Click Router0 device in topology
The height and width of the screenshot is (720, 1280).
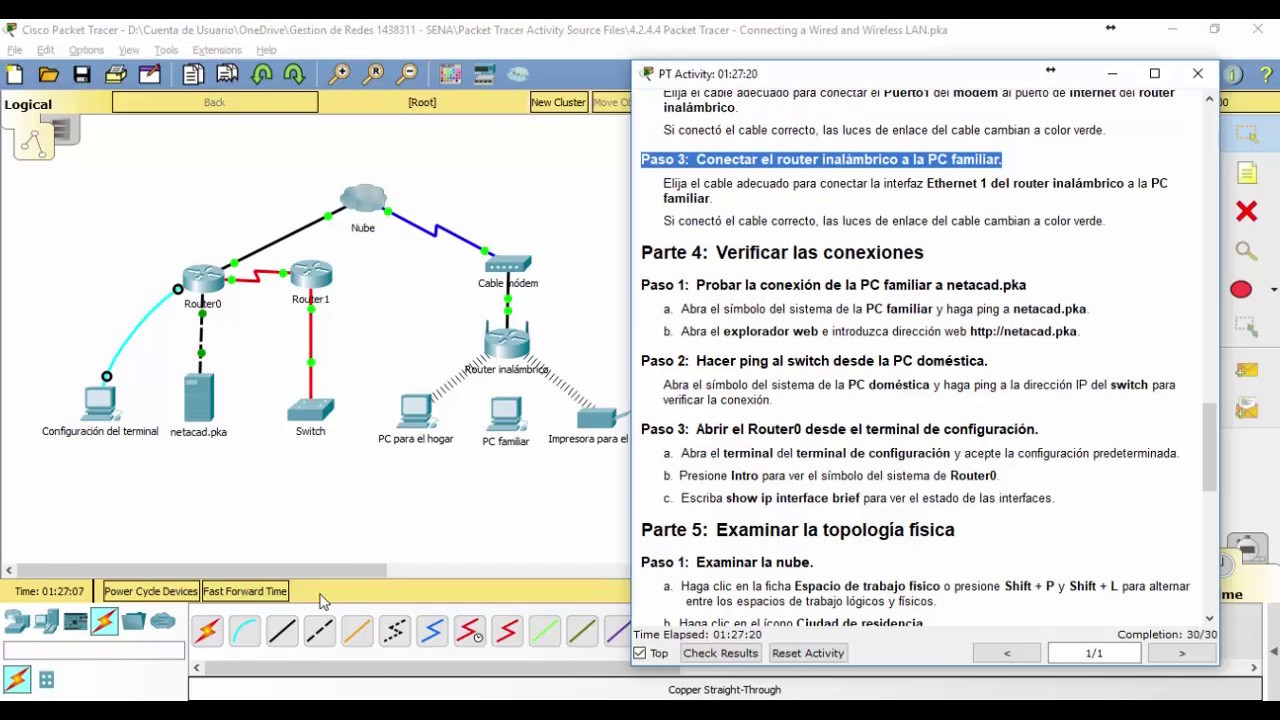(203, 279)
